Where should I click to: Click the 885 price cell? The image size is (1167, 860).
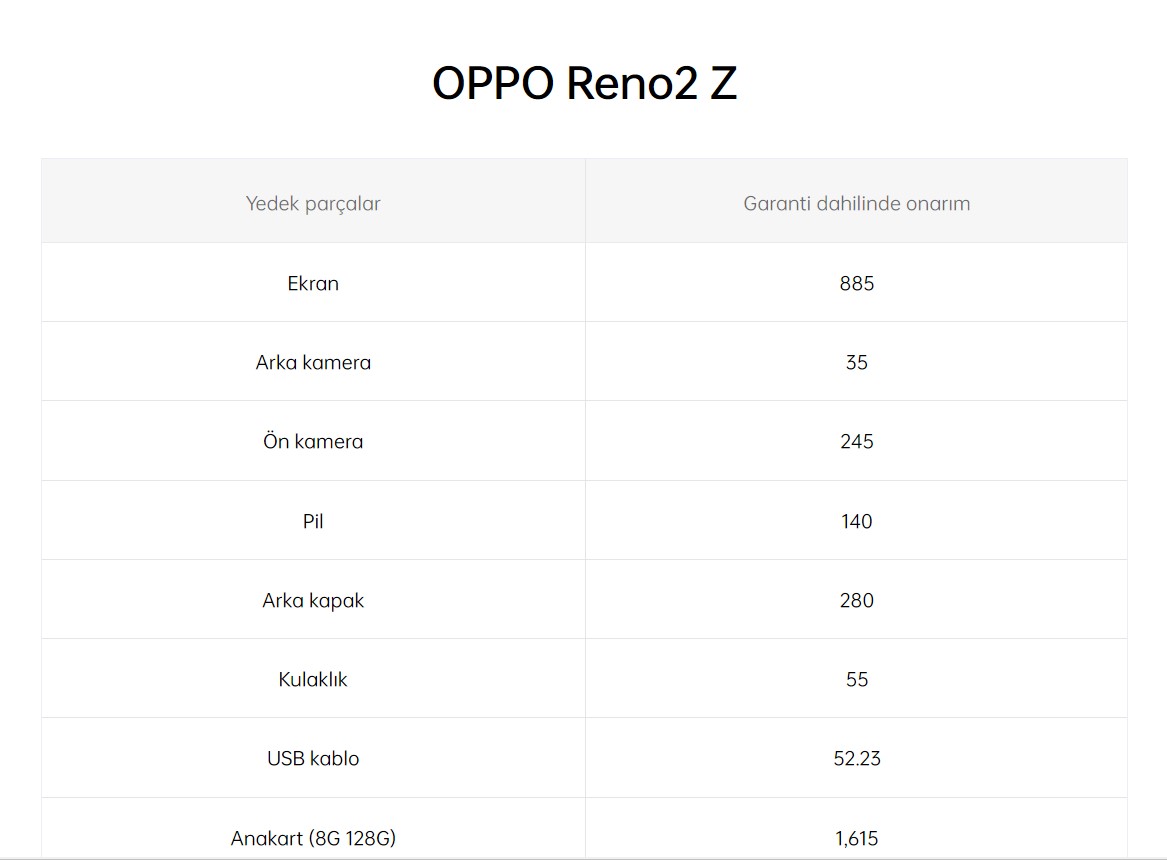click(x=857, y=283)
